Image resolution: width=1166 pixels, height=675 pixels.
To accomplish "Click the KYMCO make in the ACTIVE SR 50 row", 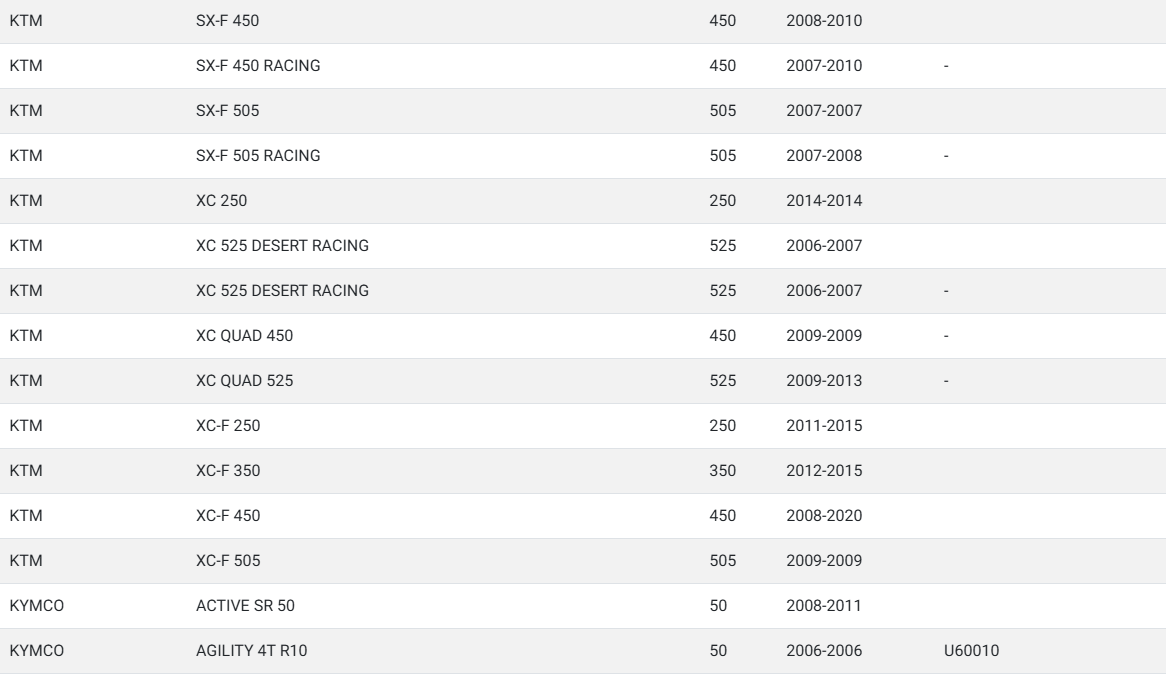I will [x=36, y=606].
